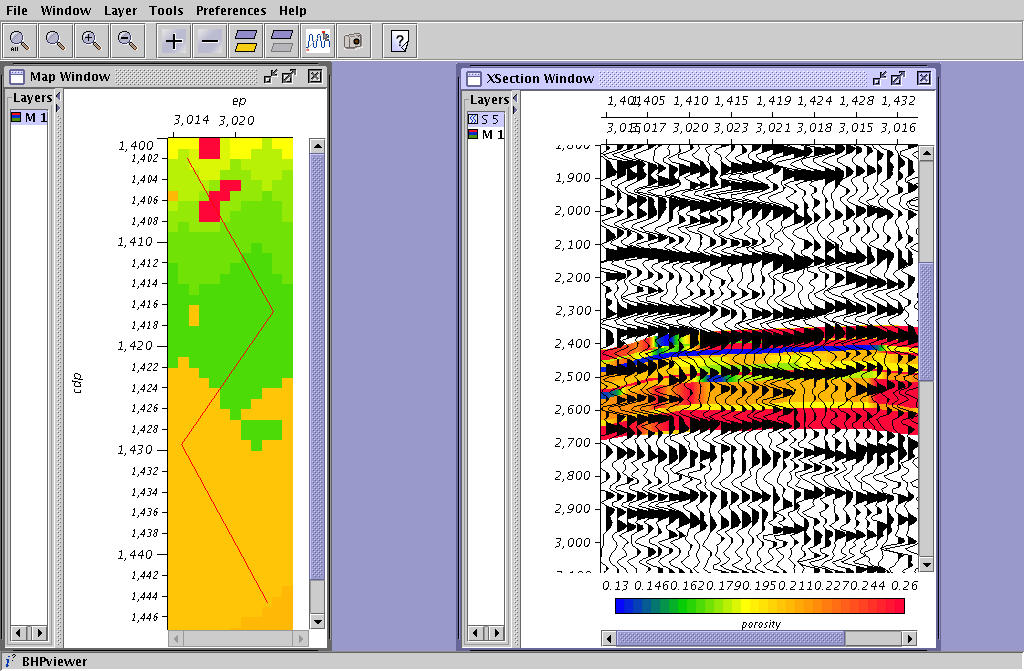Minimize the XSection Window
The image size is (1024, 671).
(x=880, y=78)
